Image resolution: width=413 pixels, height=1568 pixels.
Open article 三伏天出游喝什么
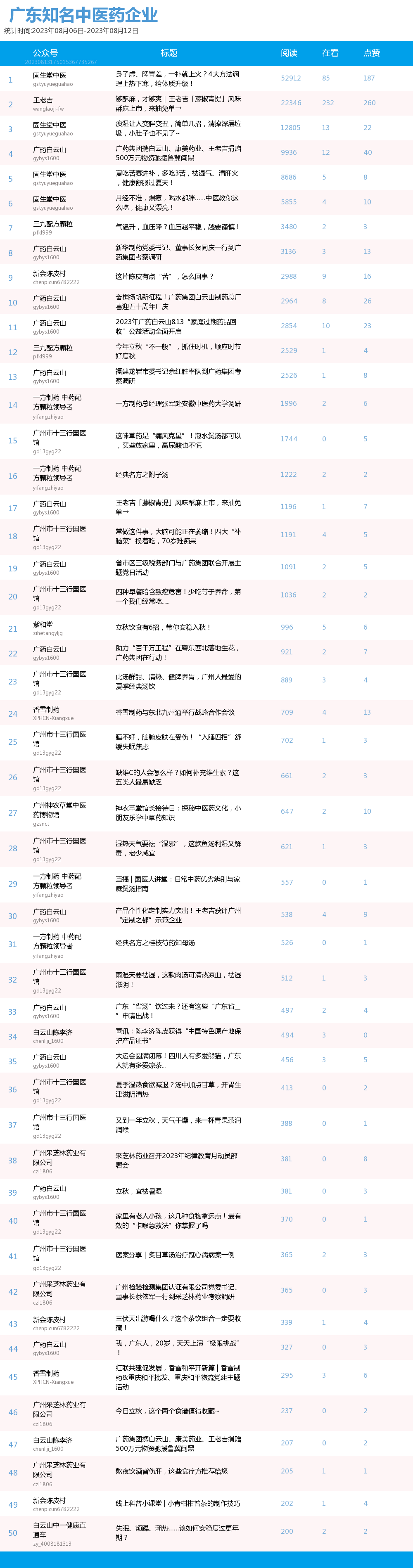click(178, 1323)
